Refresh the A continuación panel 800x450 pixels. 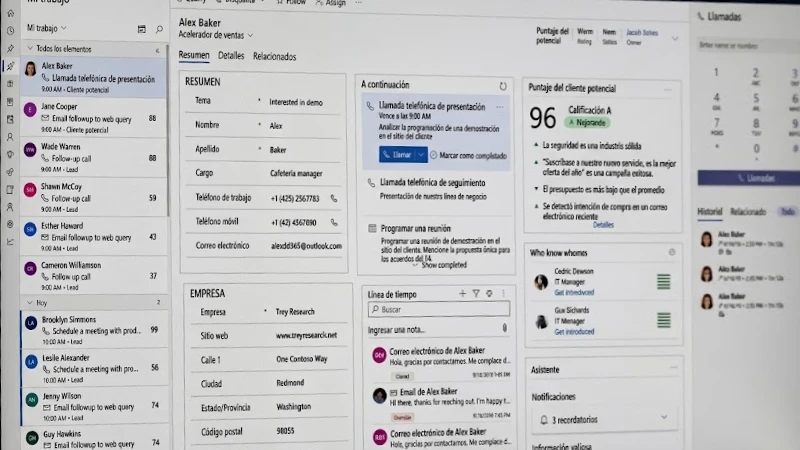pos(503,86)
